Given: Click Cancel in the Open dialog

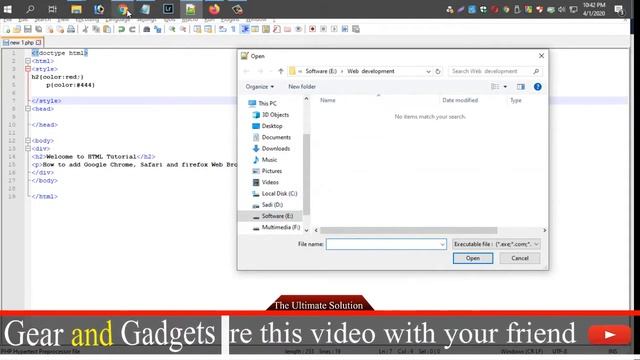Looking at the screenshot, I should pyautogui.click(x=520, y=258).
